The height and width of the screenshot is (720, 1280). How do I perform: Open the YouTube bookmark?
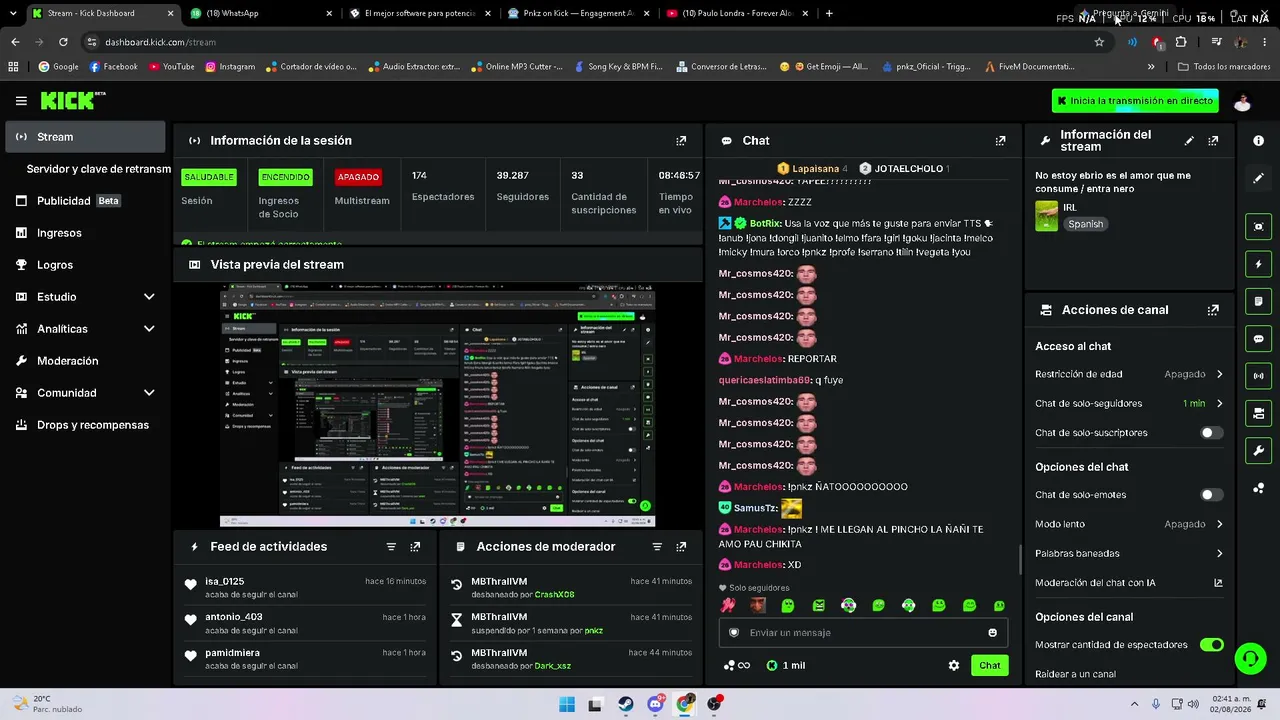click(171, 67)
